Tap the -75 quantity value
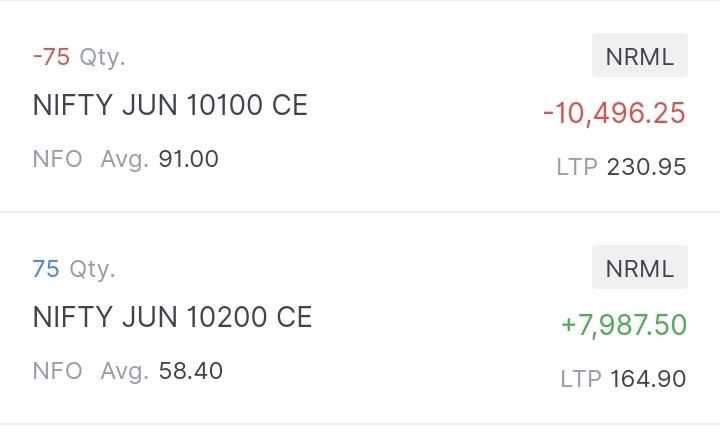Image resolution: width=720 pixels, height=437 pixels. tap(51, 57)
